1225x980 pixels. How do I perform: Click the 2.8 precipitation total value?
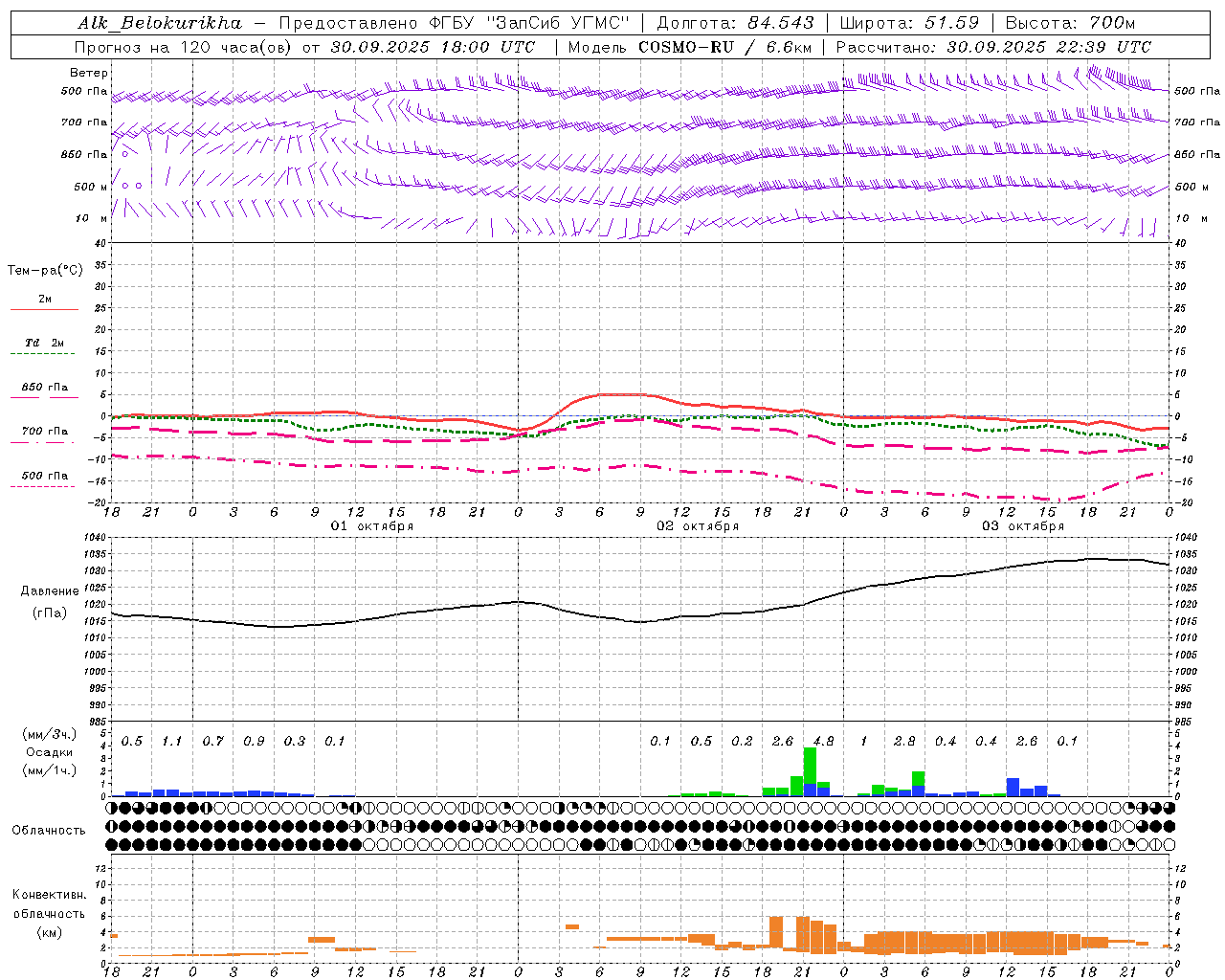tap(904, 741)
